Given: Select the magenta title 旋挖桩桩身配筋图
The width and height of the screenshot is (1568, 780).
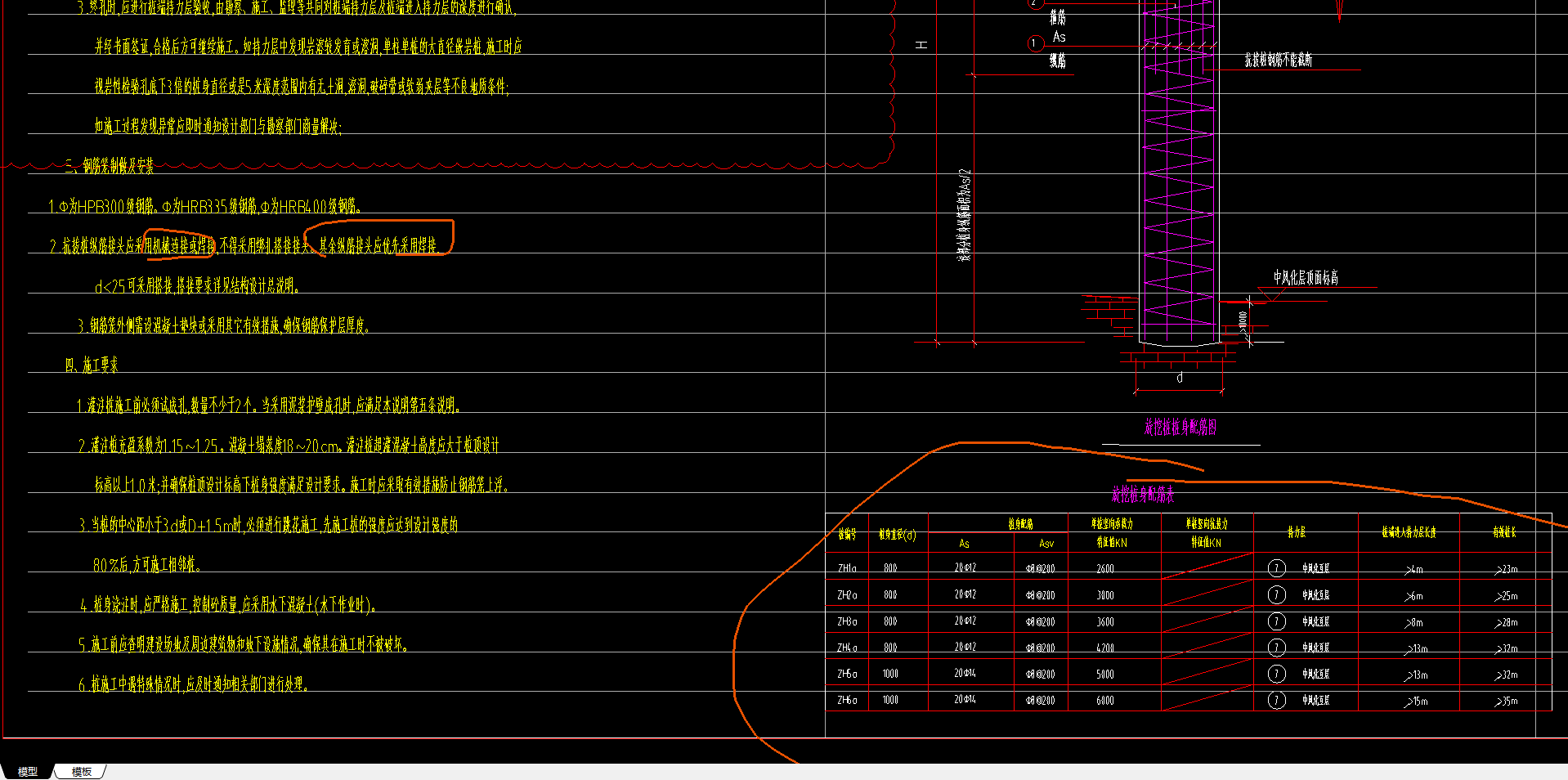Looking at the screenshot, I should [1180, 428].
